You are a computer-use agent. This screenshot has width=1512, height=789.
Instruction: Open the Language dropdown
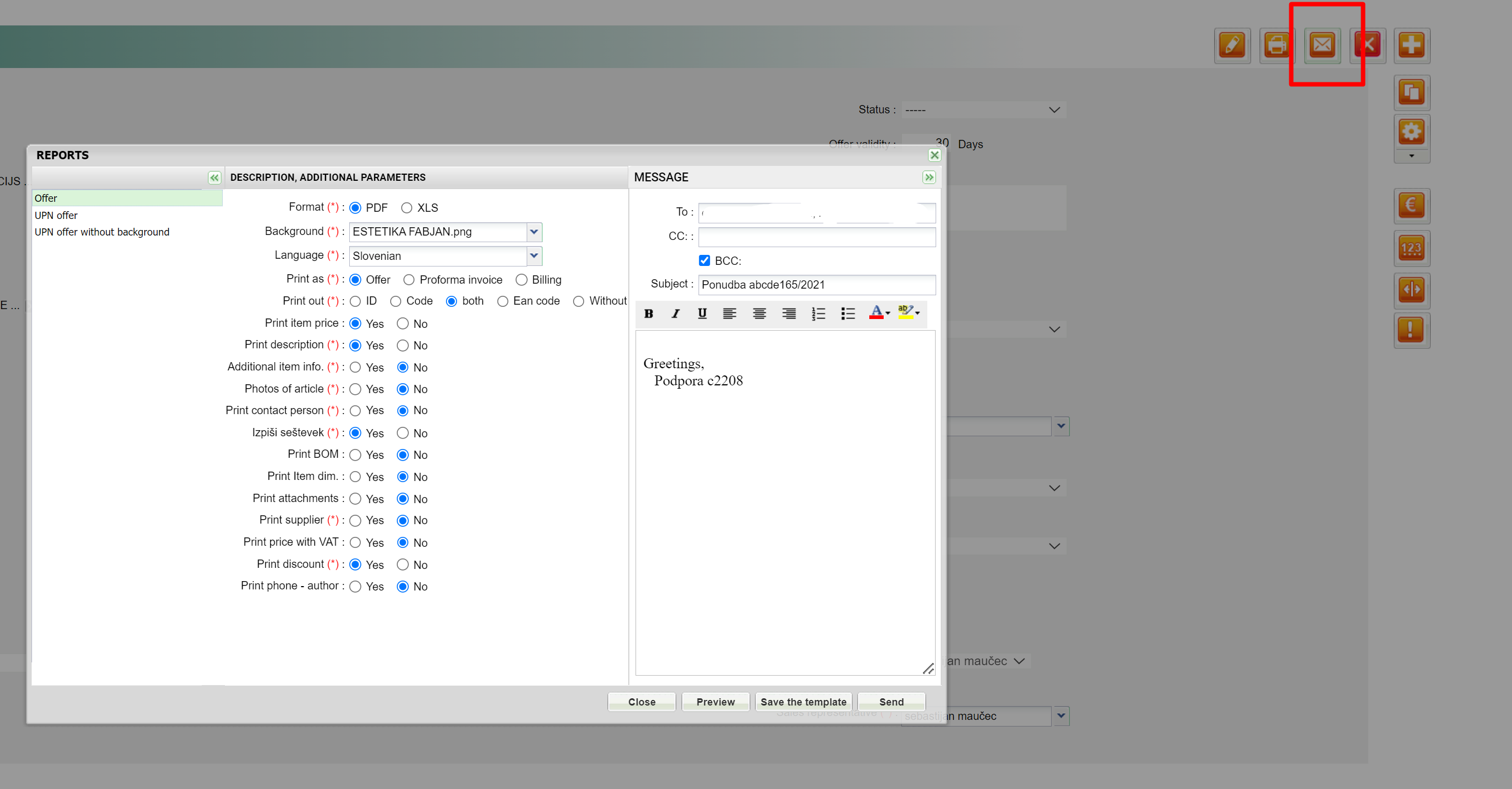pyautogui.click(x=533, y=256)
